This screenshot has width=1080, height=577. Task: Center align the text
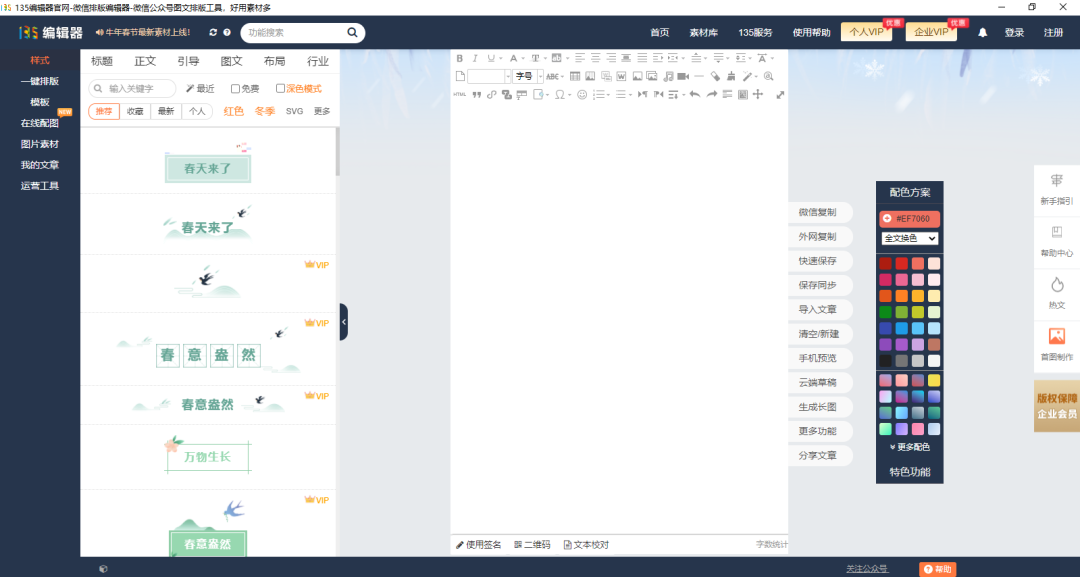(x=595, y=58)
